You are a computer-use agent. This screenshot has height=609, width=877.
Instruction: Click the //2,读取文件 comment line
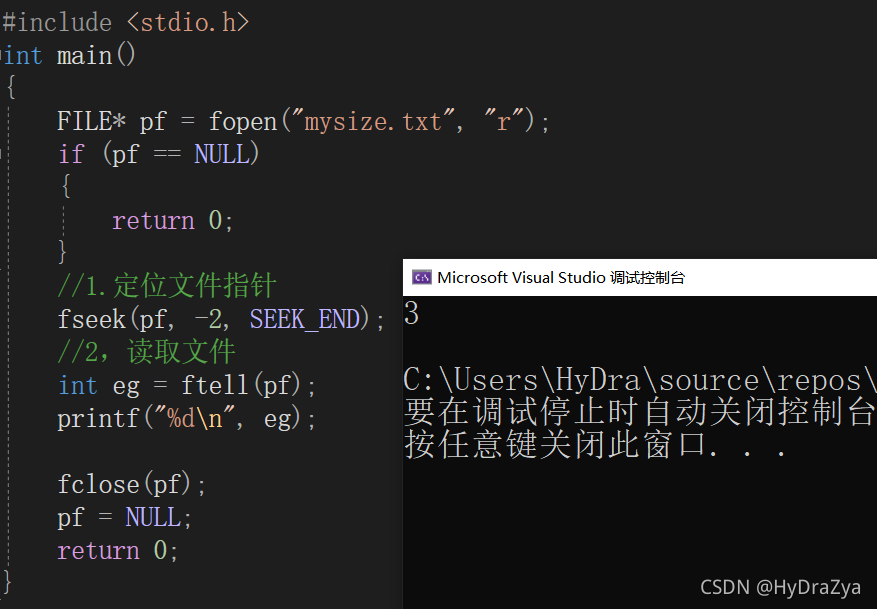click(146, 352)
